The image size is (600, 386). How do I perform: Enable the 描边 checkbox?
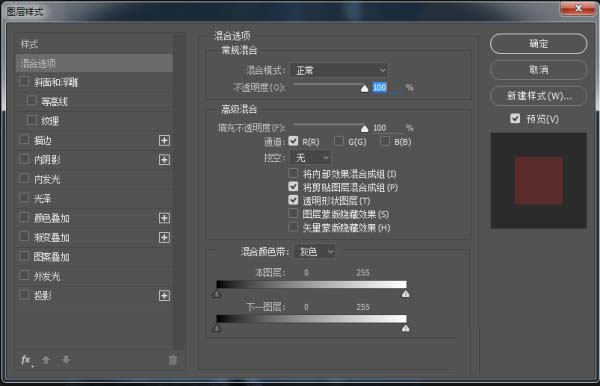tap(24, 140)
